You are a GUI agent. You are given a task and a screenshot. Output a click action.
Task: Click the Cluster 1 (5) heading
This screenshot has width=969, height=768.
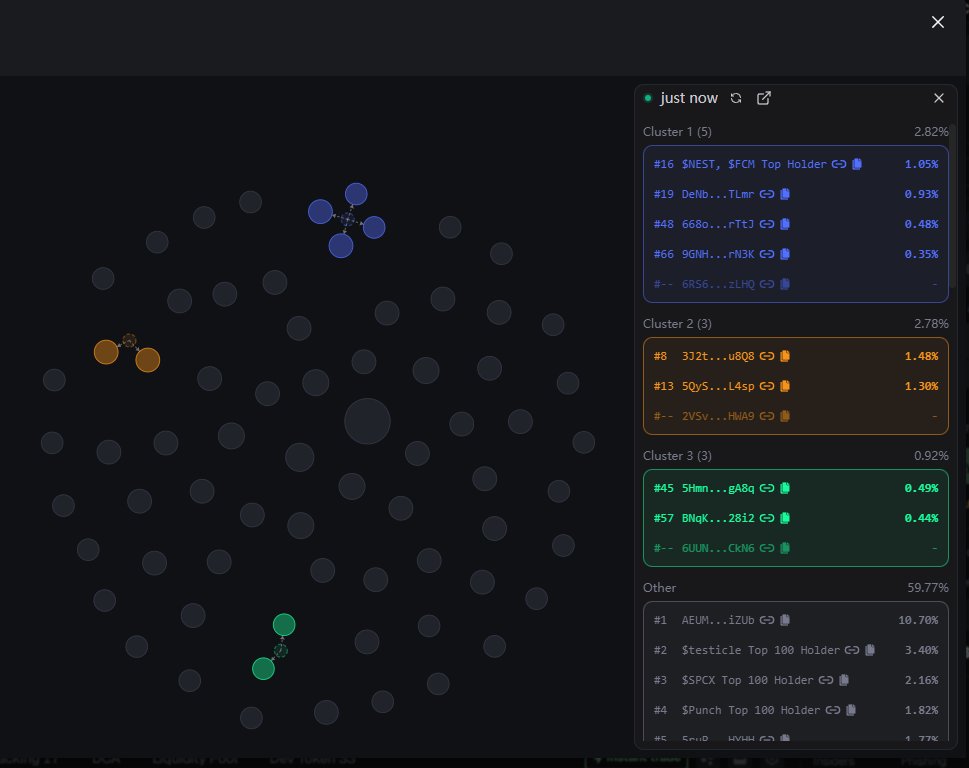[x=677, y=132]
